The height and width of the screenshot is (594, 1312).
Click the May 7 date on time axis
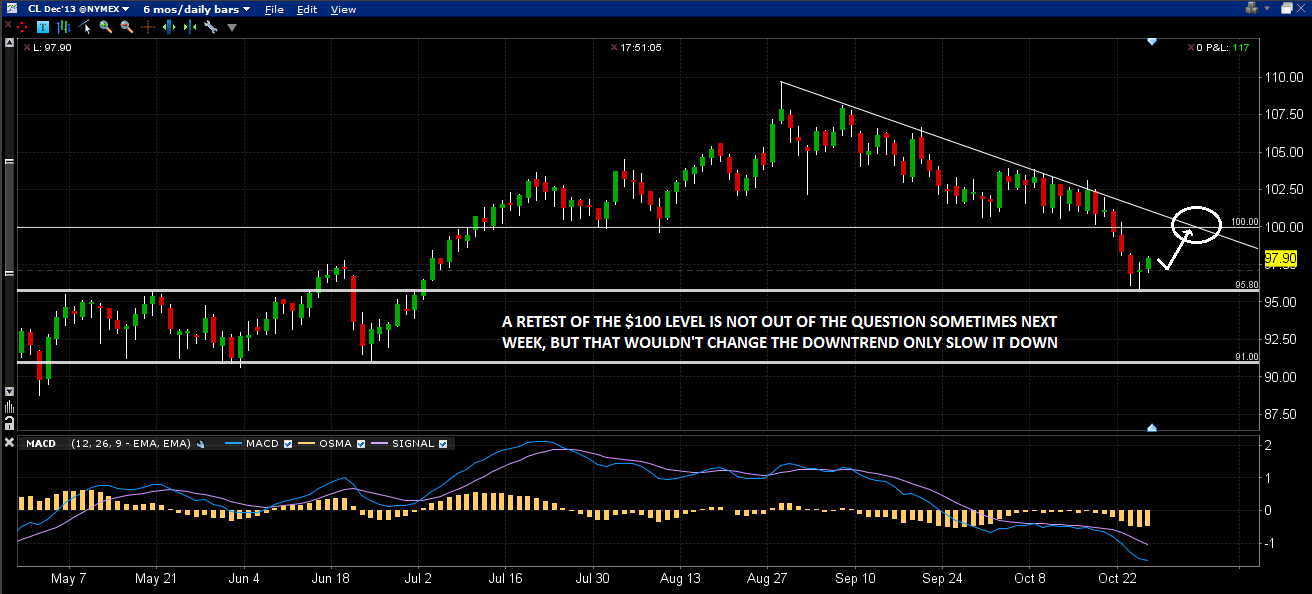pos(68,578)
